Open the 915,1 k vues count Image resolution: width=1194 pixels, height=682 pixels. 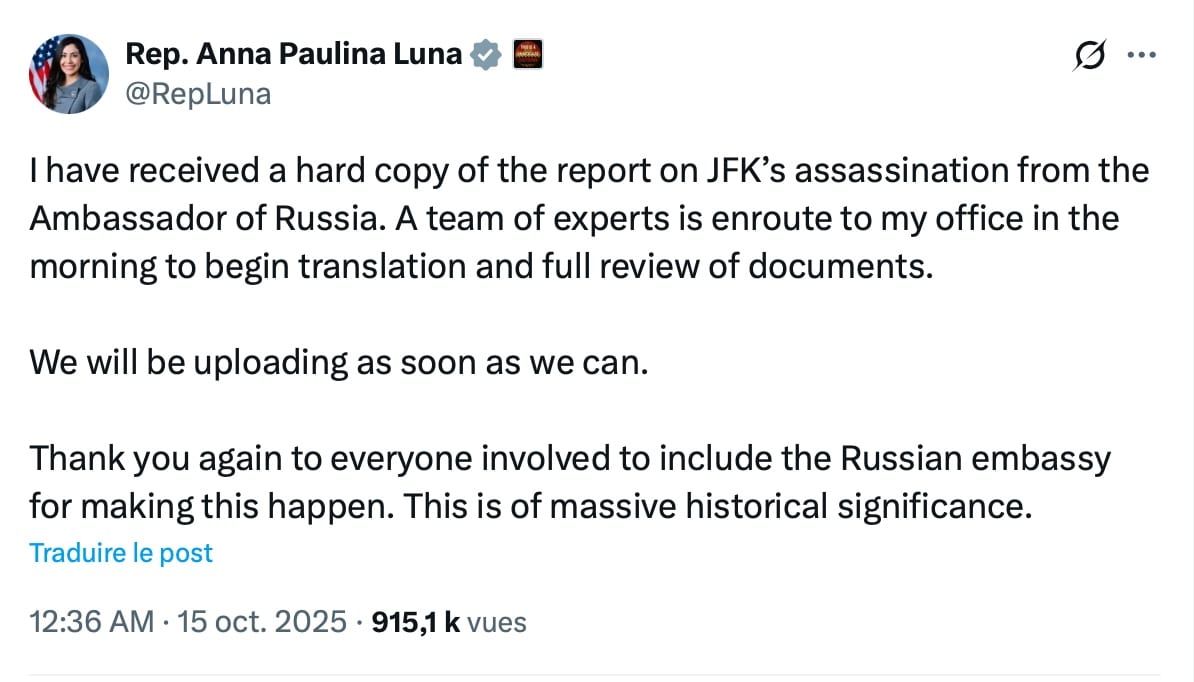[x=448, y=622]
